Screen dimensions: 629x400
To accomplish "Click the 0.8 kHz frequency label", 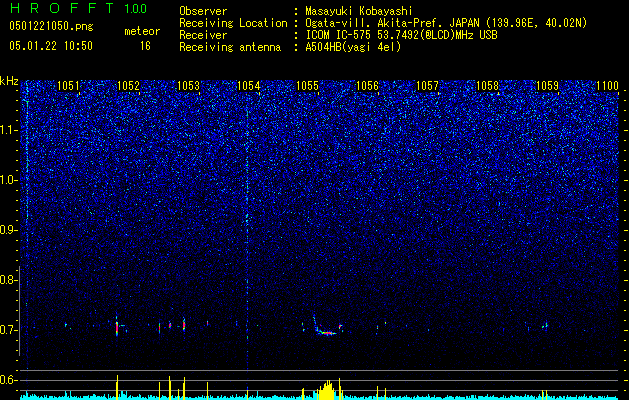I will (x=8, y=280).
